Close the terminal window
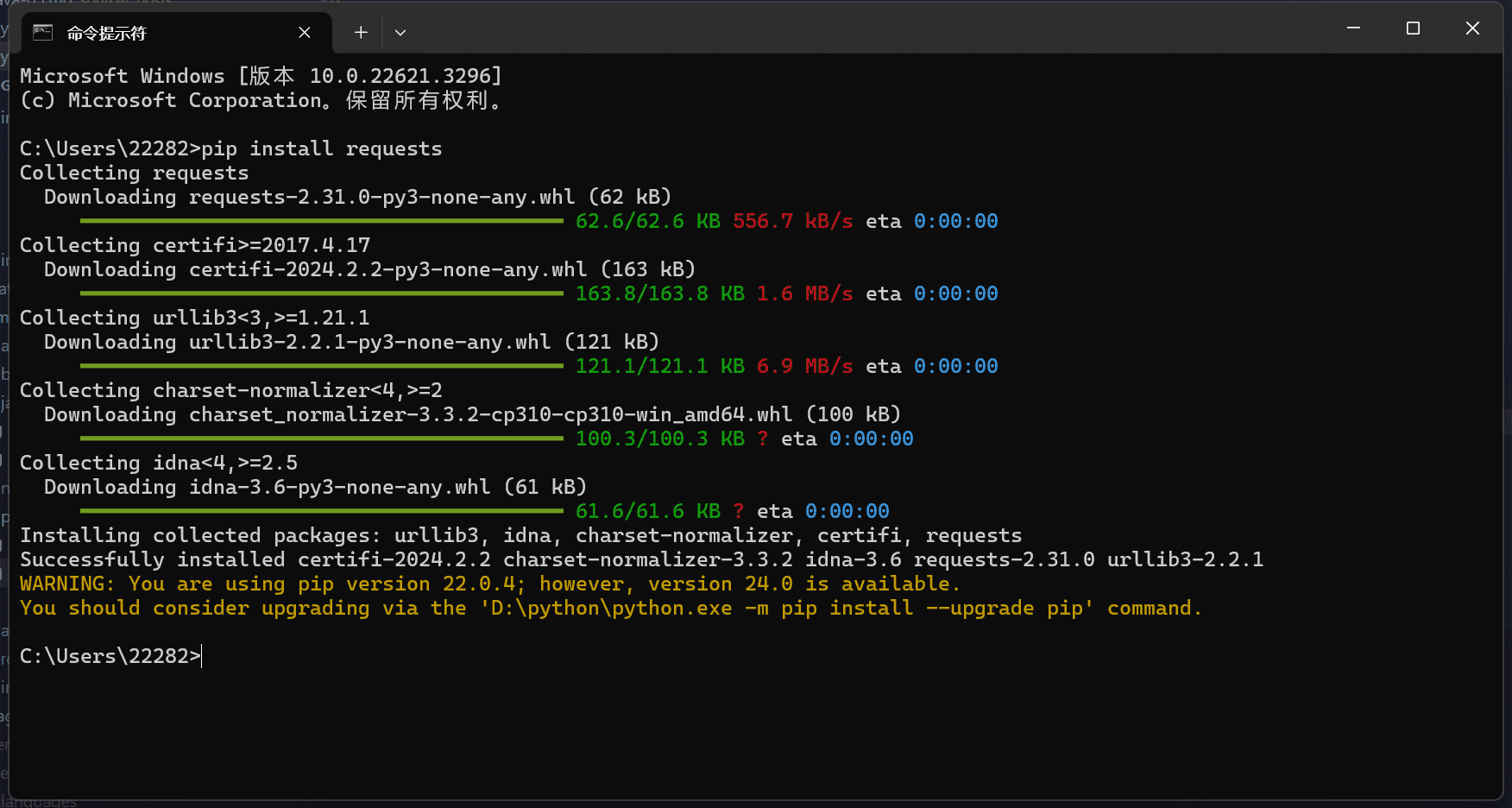 [1472, 28]
